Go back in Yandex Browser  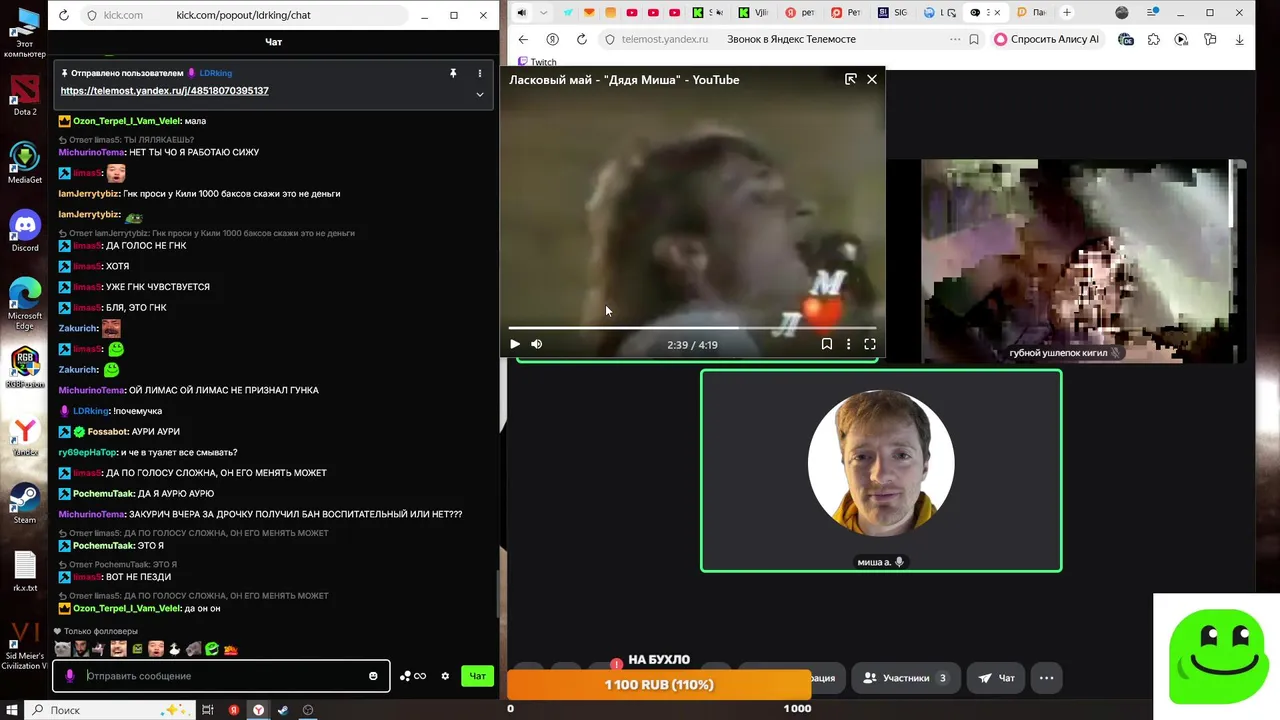tap(523, 40)
